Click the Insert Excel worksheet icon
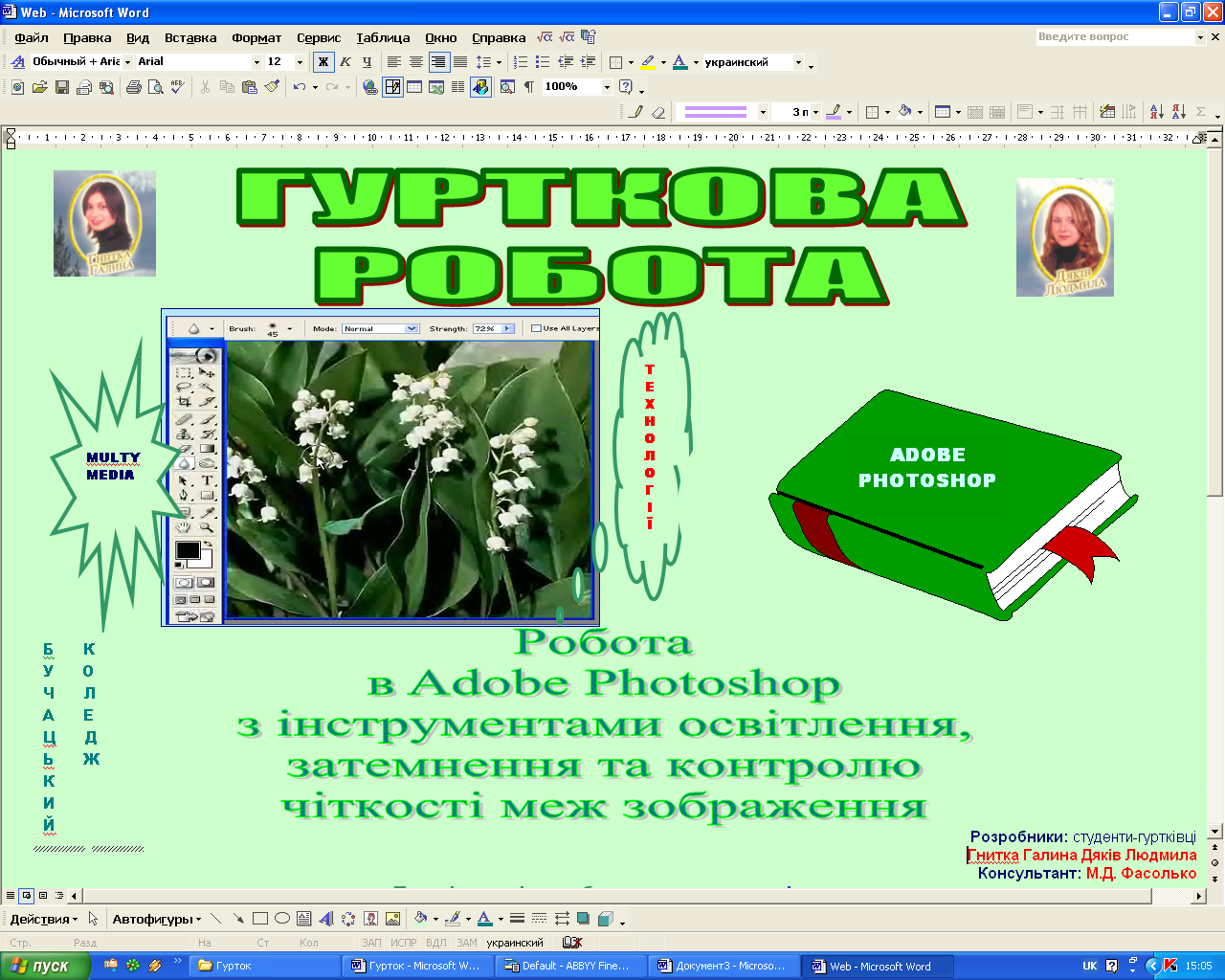Image resolution: width=1225 pixels, height=980 pixels. pos(436,87)
